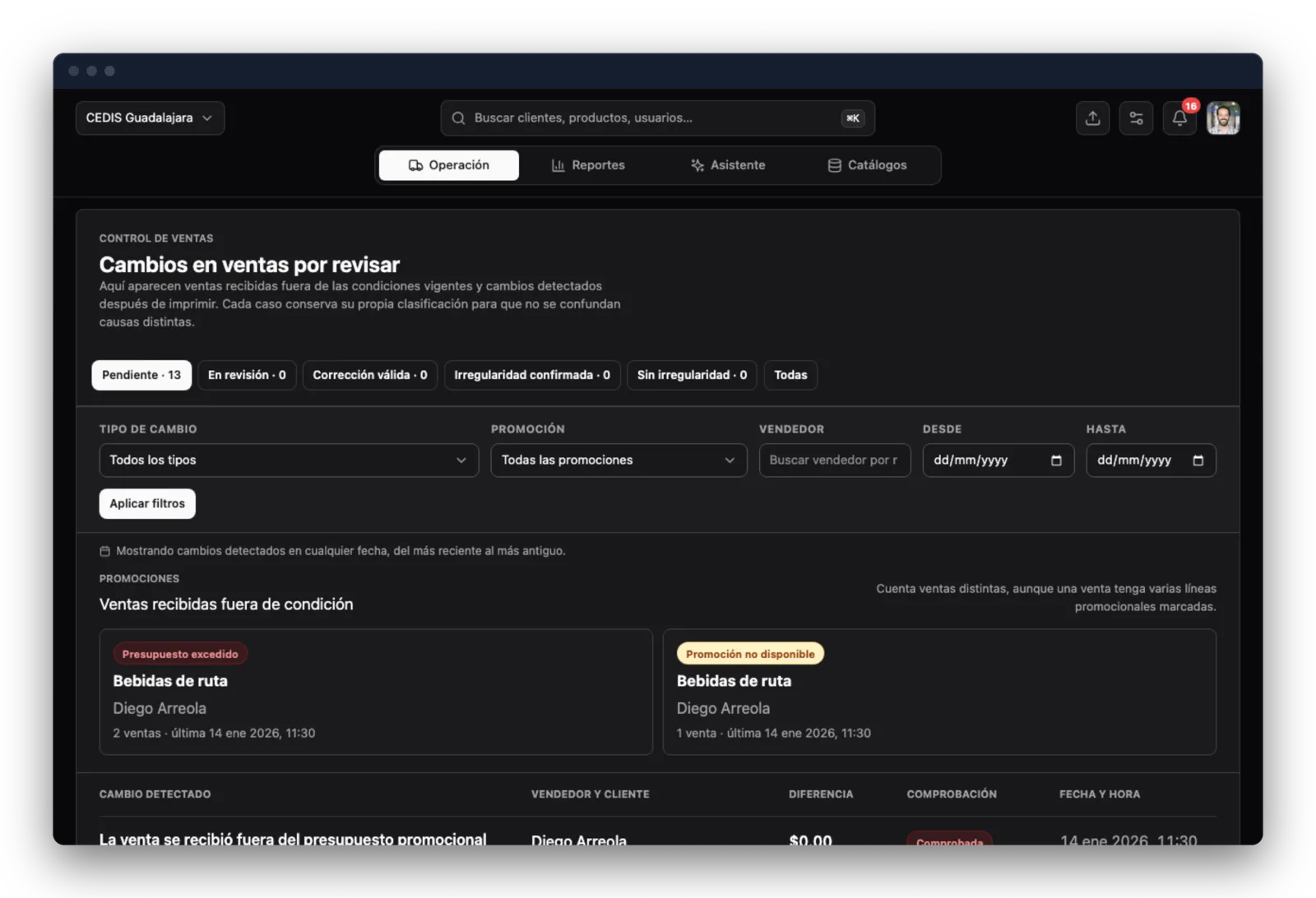
Task: Expand the CEDIS Guadalajara selector
Action: pos(150,118)
